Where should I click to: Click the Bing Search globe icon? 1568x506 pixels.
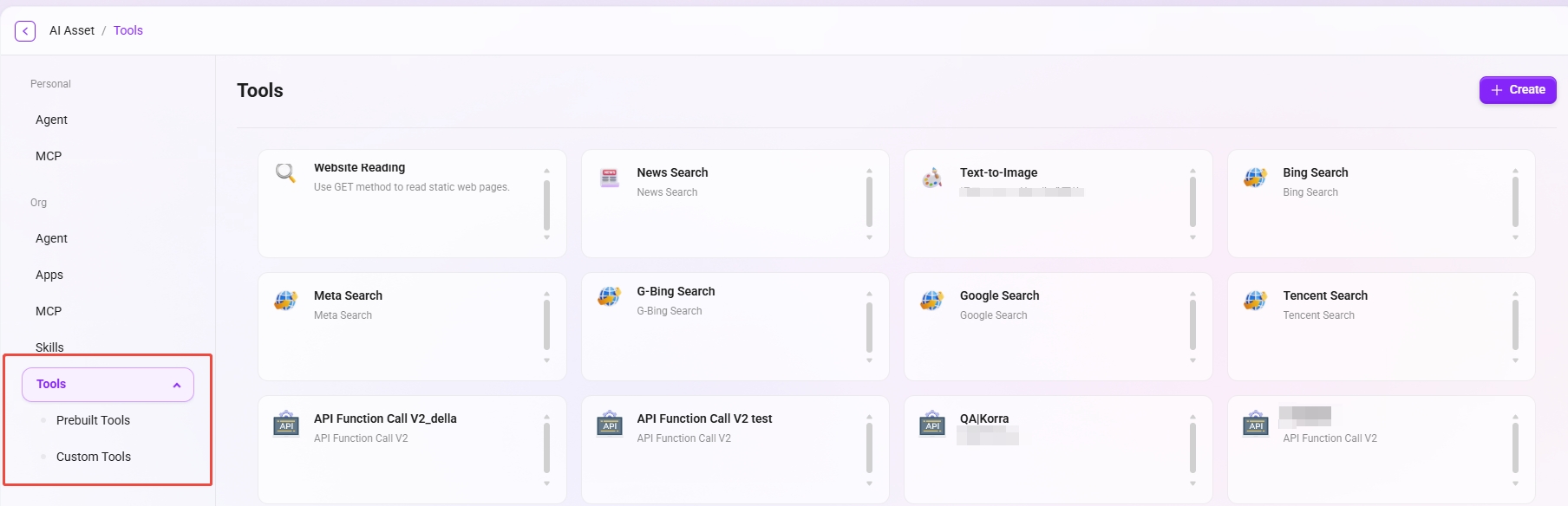pyautogui.click(x=1256, y=178)
